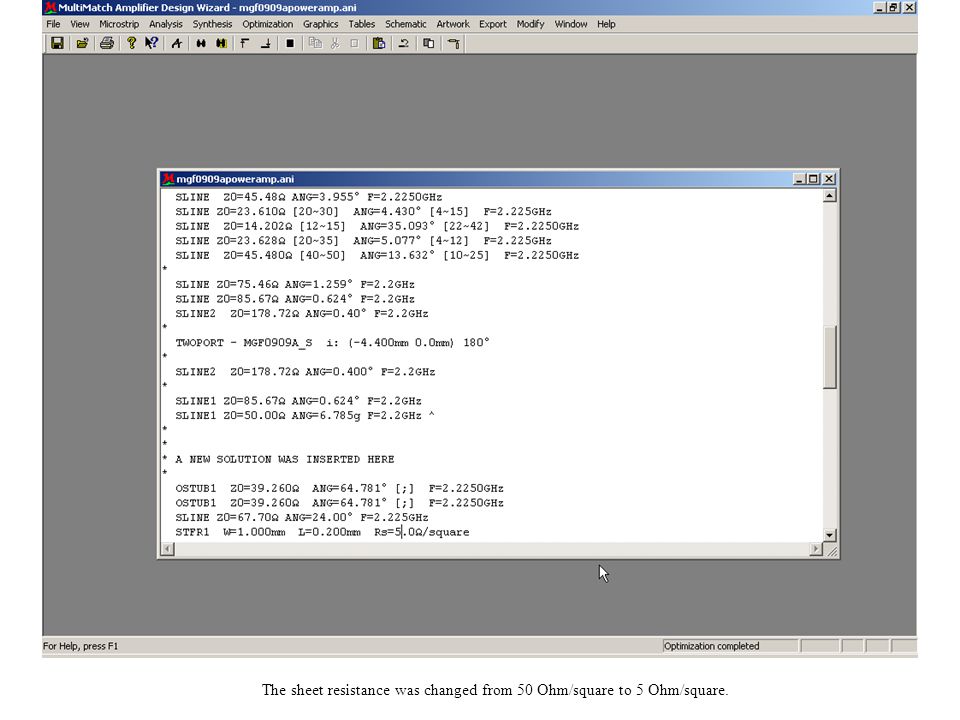Click the horizontal scrollbar right arrow
The height and width of the screenshot is (720, 960).
pos(816,549)
